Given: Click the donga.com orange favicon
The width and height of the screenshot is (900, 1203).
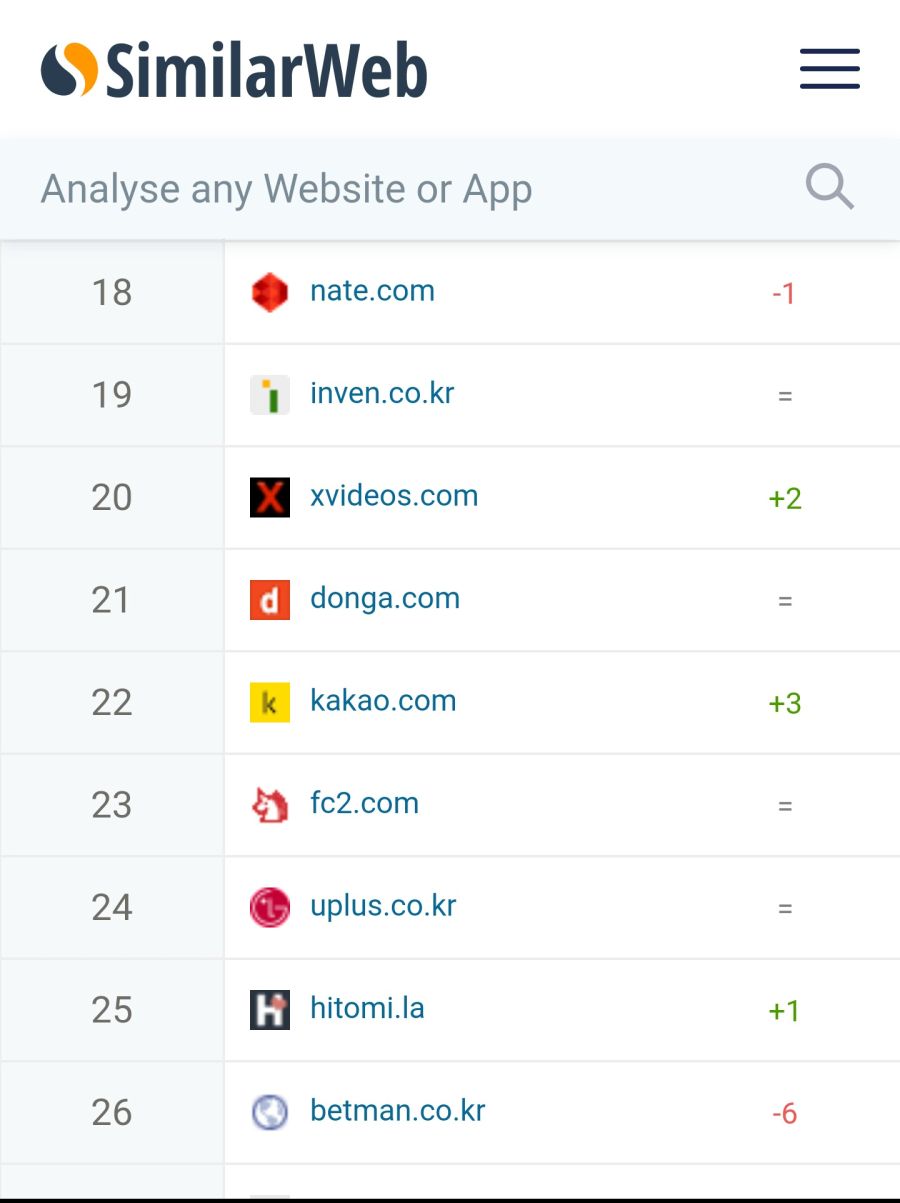Looking at the screenshot, I should pyautogui.click(x=269, y=600).
